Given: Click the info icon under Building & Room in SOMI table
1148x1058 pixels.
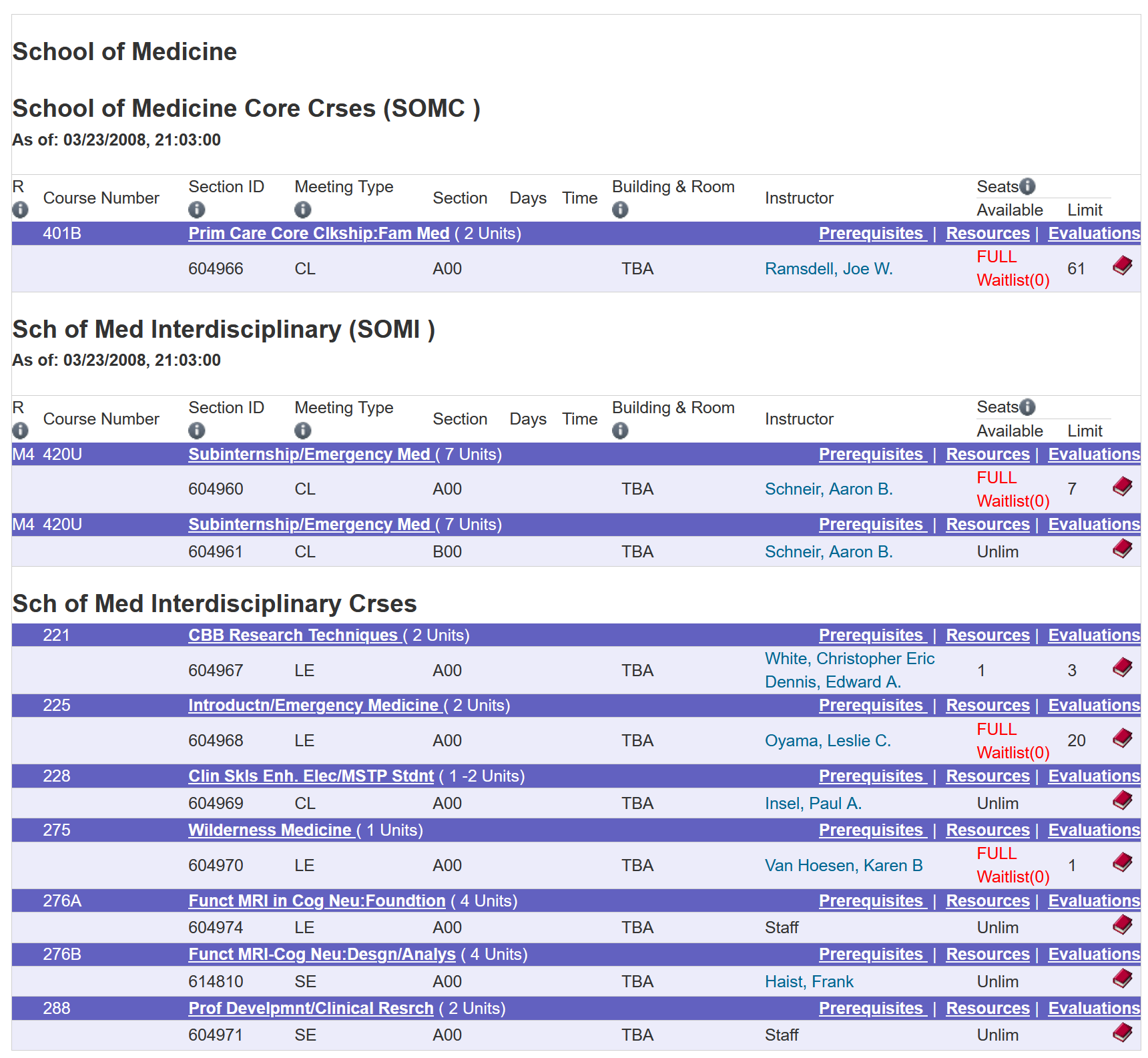Looking at the screenshot, I should (x=620, y=431).
